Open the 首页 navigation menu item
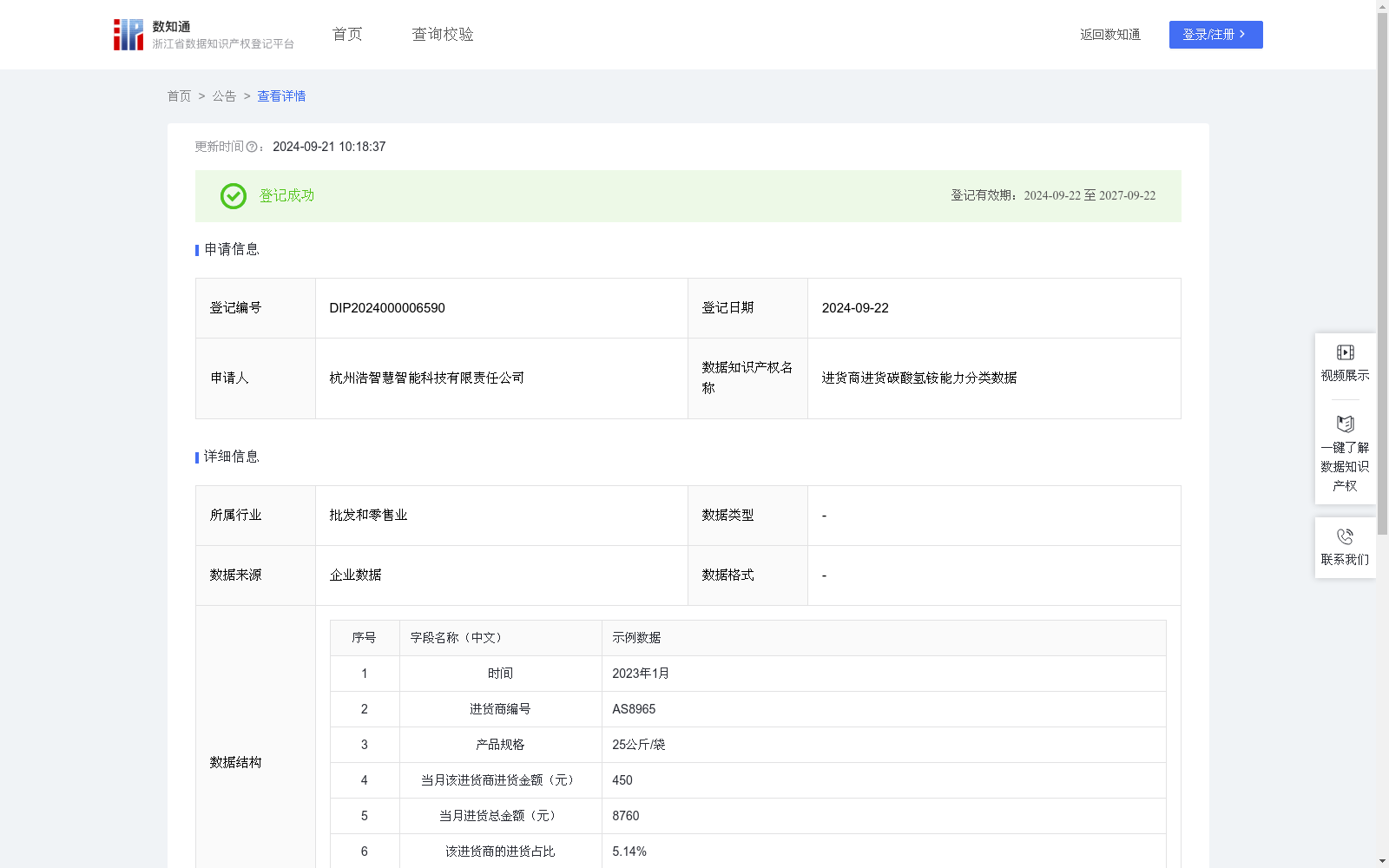The image size is (1389, 868). [347, 35]
